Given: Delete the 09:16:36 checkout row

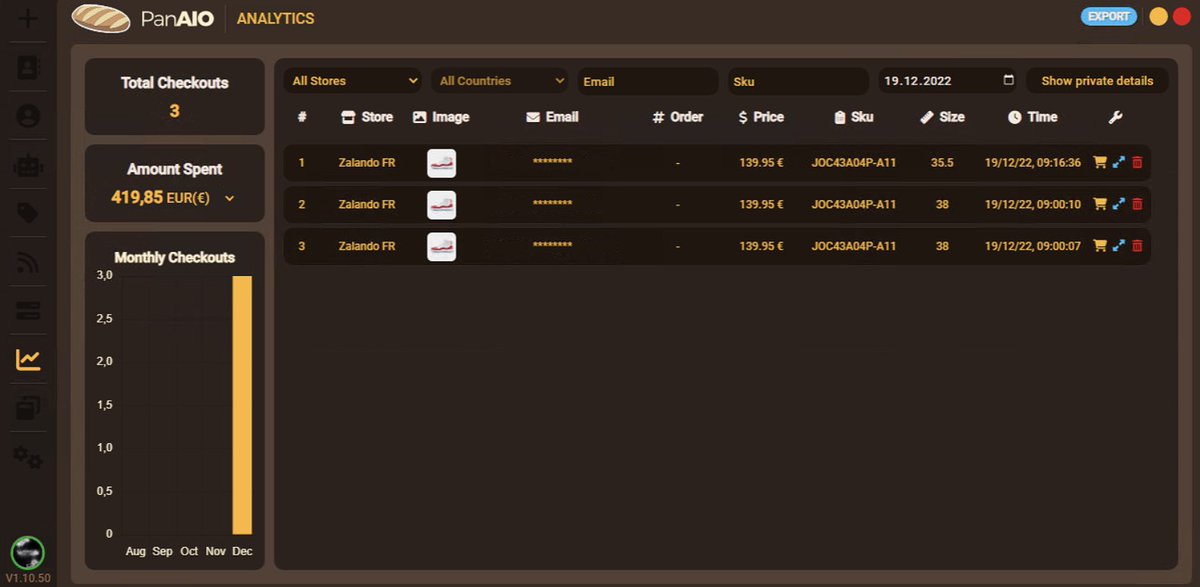Looking at the screenshot, I should tap(1137, 162).
